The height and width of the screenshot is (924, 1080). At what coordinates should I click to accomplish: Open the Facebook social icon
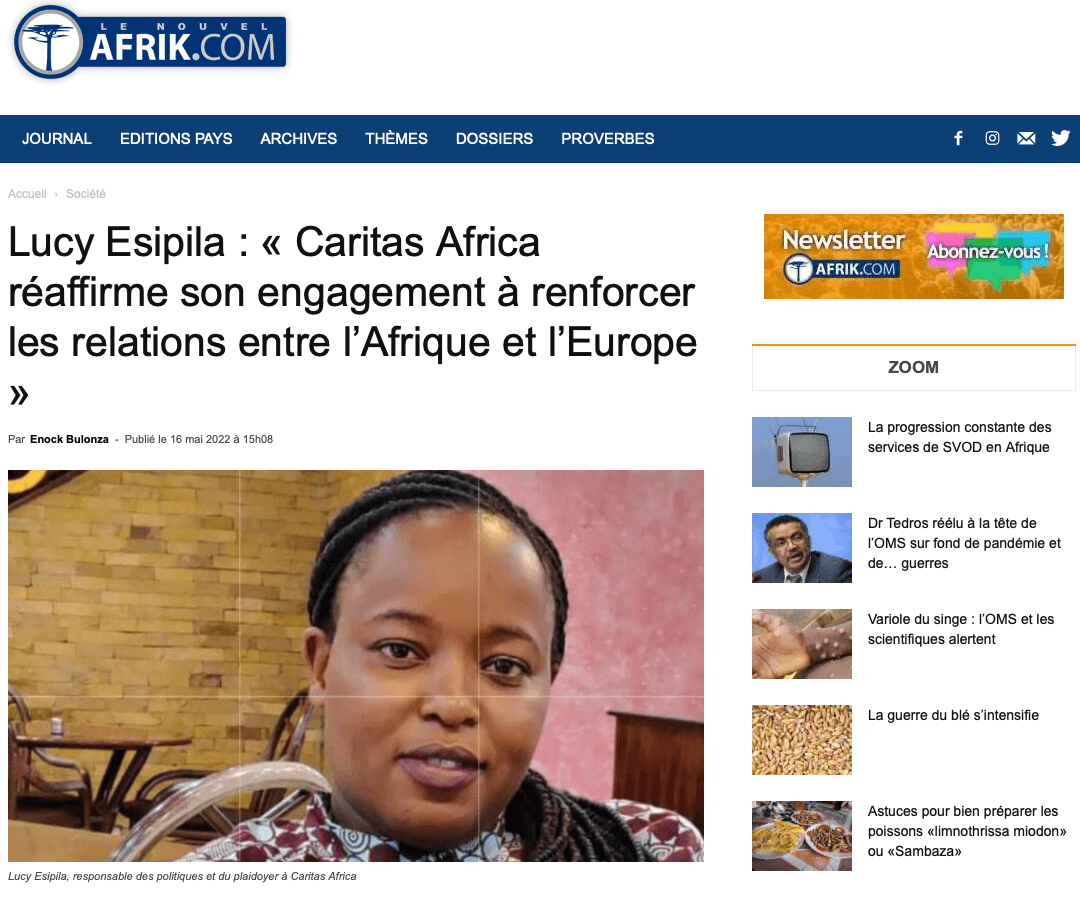click(958, 138)
